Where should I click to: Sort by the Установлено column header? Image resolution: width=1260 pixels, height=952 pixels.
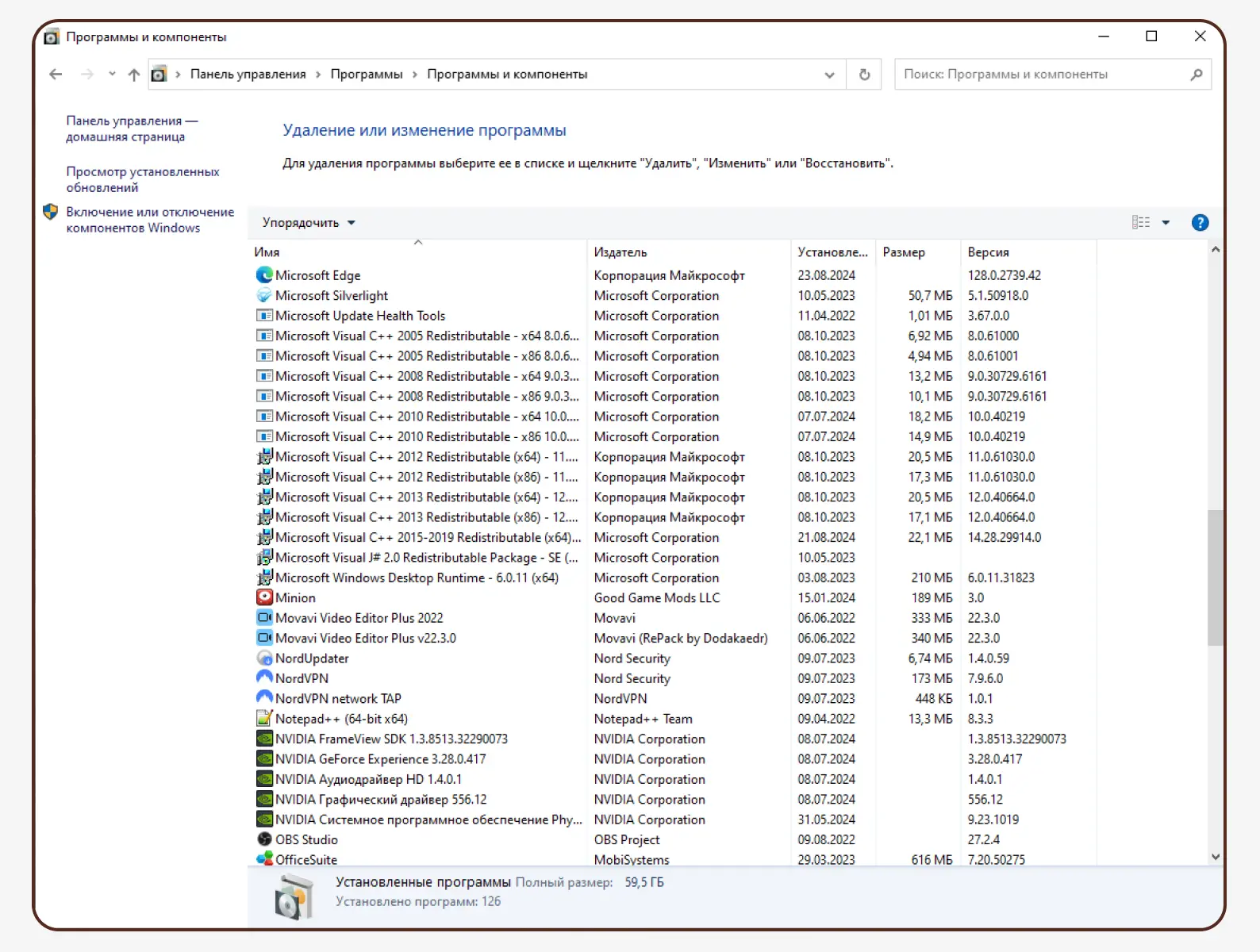833,251
